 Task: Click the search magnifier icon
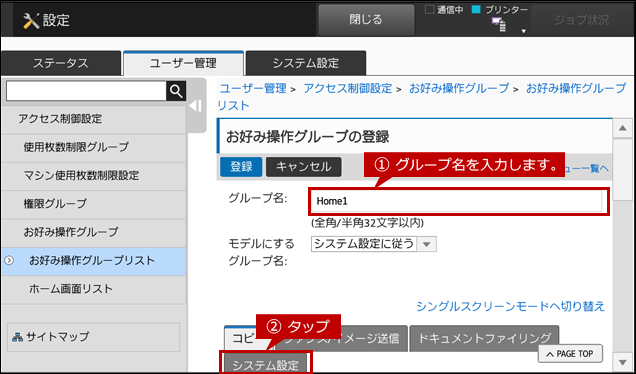click(176, 91)
